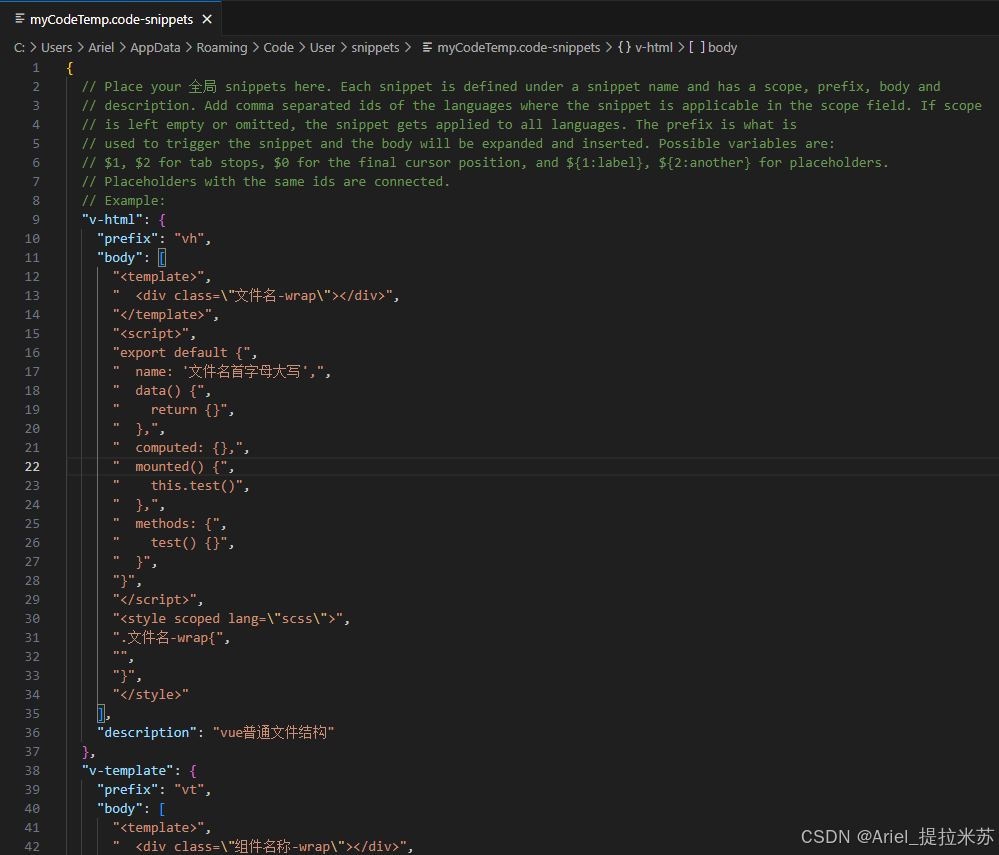This screenshot has width=999, height=855.
Task: Click the "vue普通文件结构" description value
Action: pyautogui.click(x=273, y=733)
